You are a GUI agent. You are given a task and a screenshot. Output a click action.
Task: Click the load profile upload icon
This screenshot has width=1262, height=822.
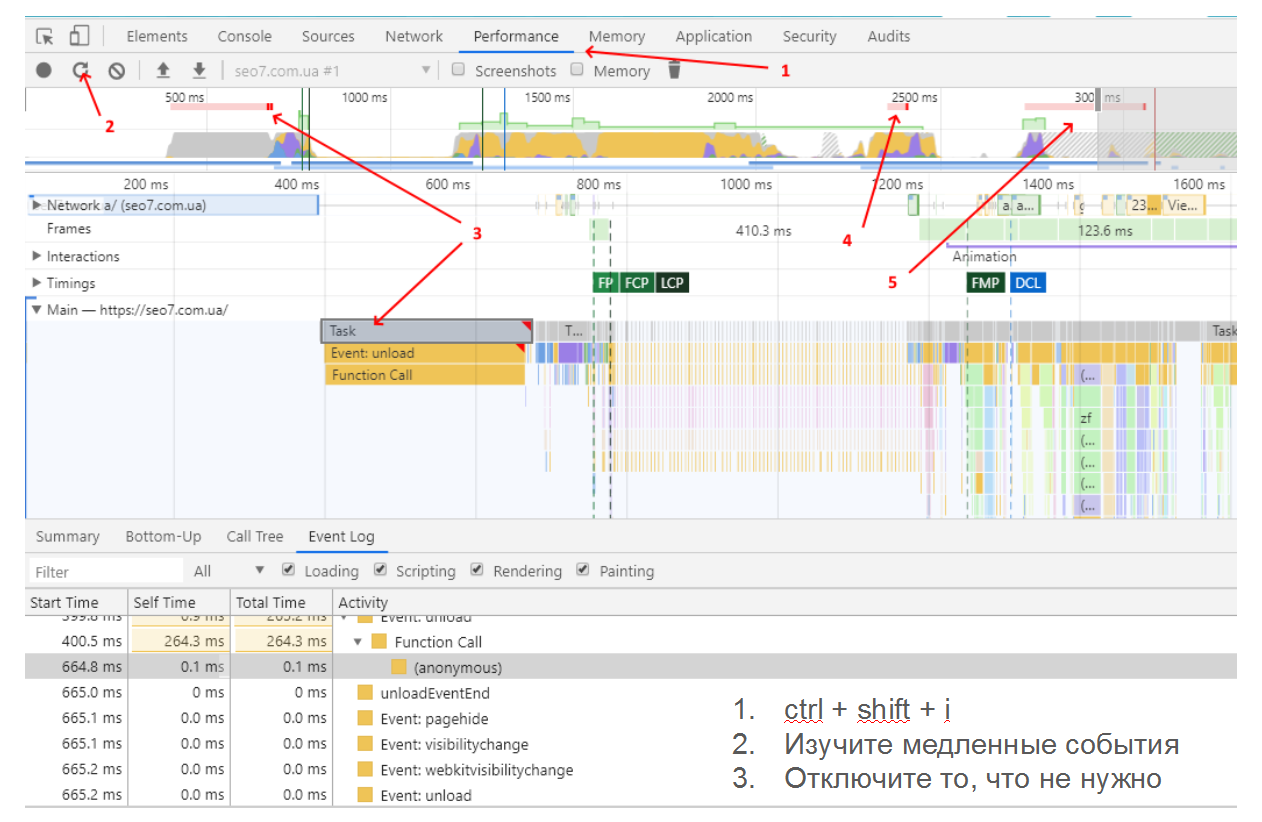click(163, 70)
